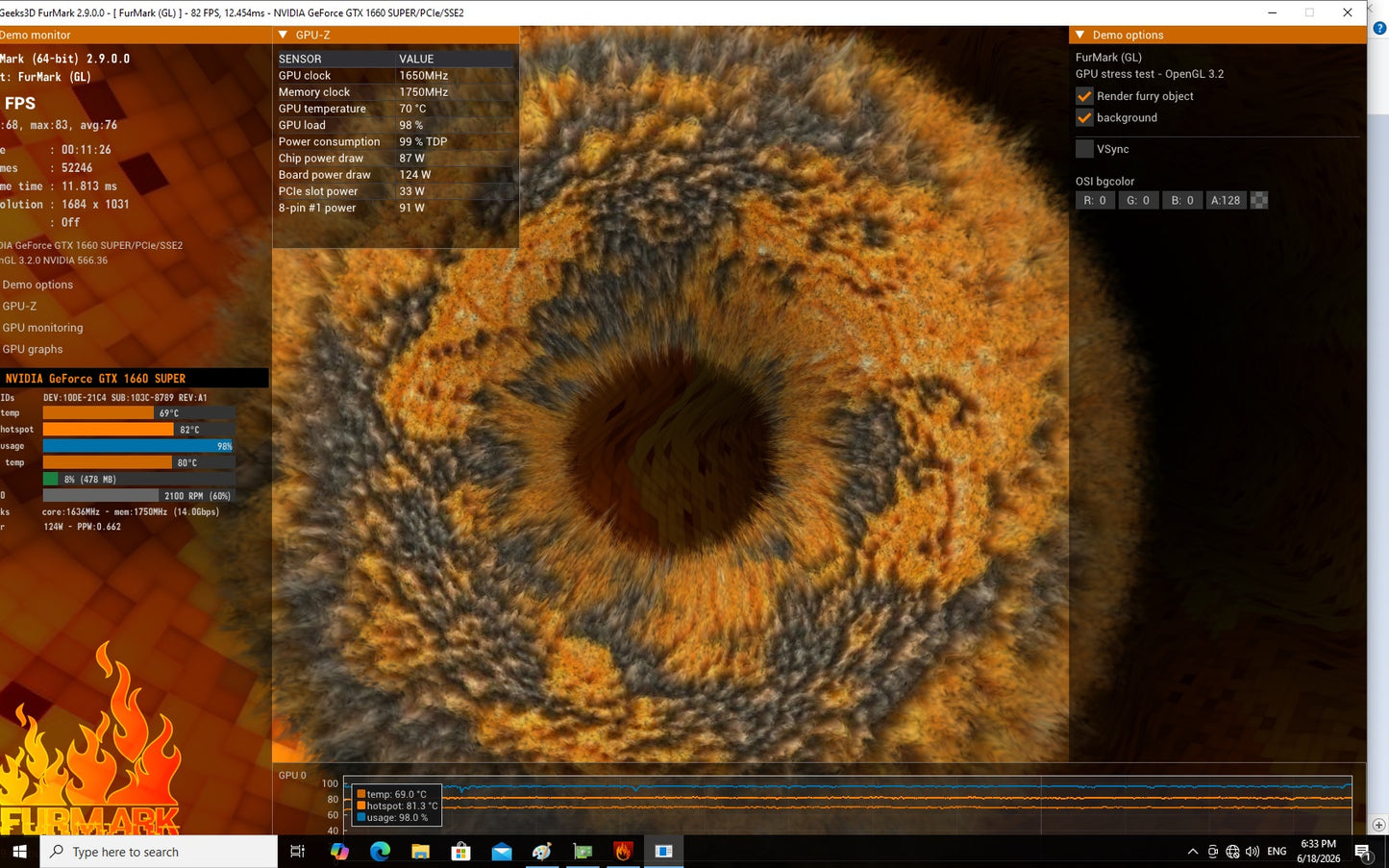Screen dimensions: 1389x868
Task: Click the GPU stress test - OpenGL 3.2 text
Action: coord(1150,74)
